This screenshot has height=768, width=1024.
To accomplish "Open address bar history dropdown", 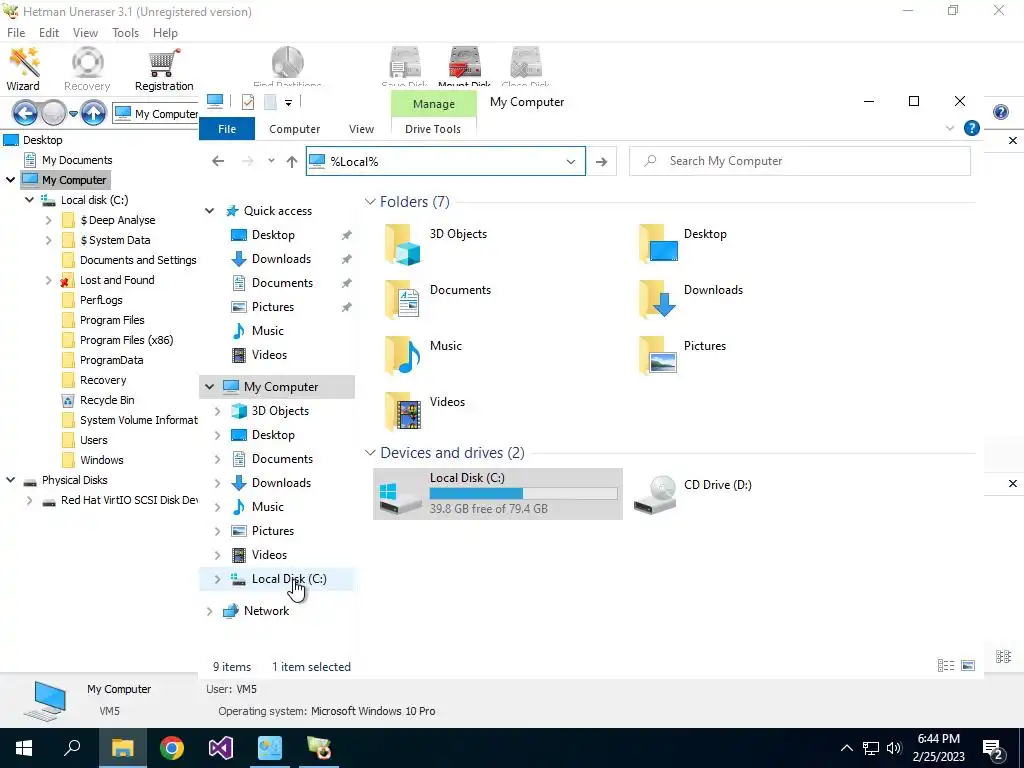I will tap(571, 161).
